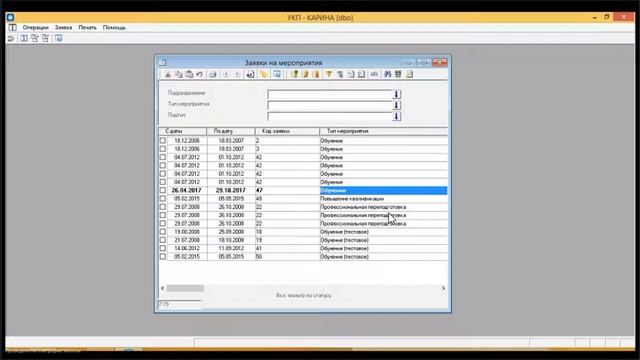The width and height of the screenshot is (640, 360).
Task: Click into the Подтип input field
Action: click(x=330, y=116)
